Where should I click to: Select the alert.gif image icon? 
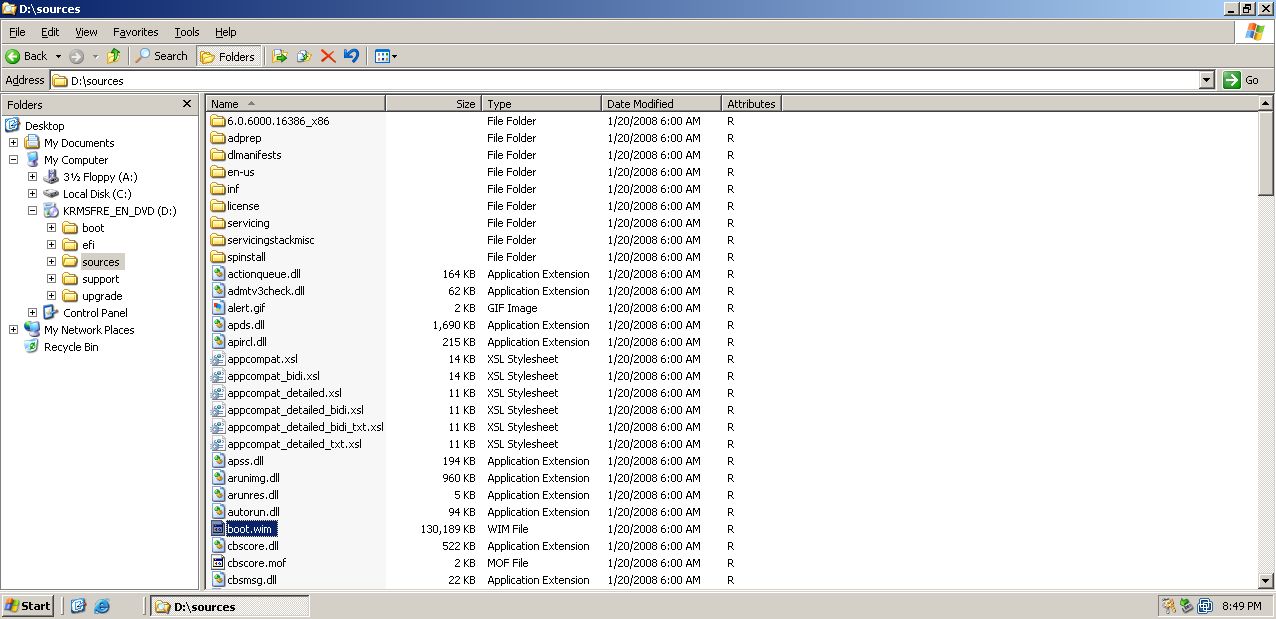[219, 308]
